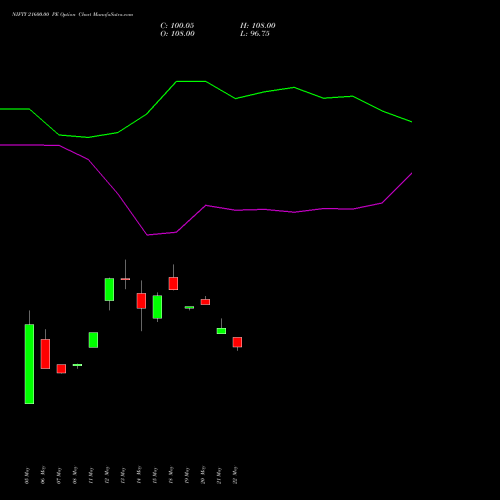Select the green 21 May candle
Viewport: 500px width, 500px height.
click(x=221, y=331)
